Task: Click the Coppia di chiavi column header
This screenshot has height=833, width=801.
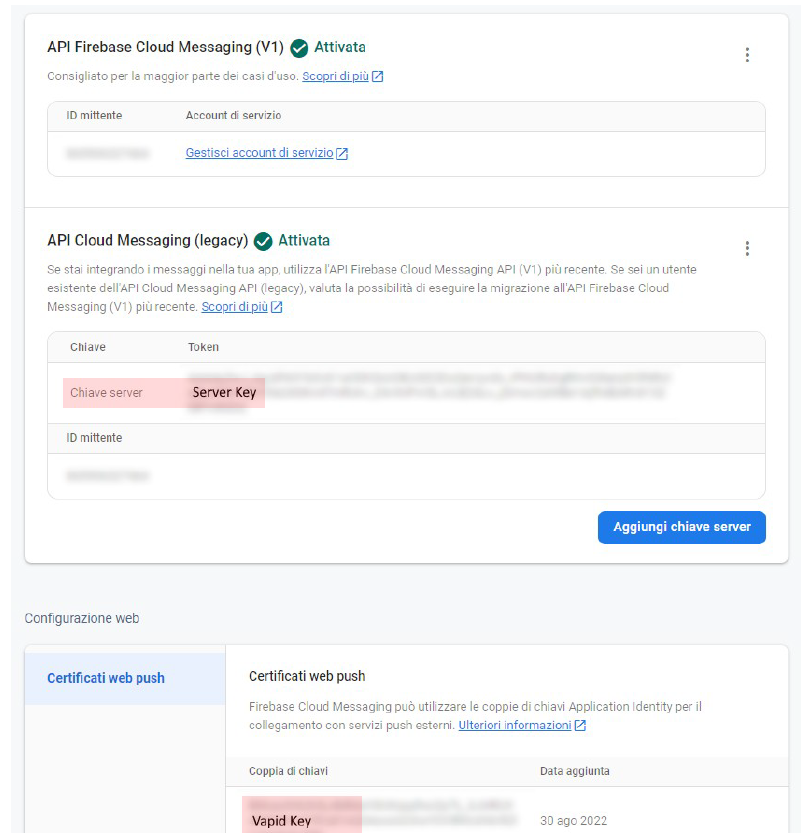Action: pyautogui.click(x=288, y=771)
